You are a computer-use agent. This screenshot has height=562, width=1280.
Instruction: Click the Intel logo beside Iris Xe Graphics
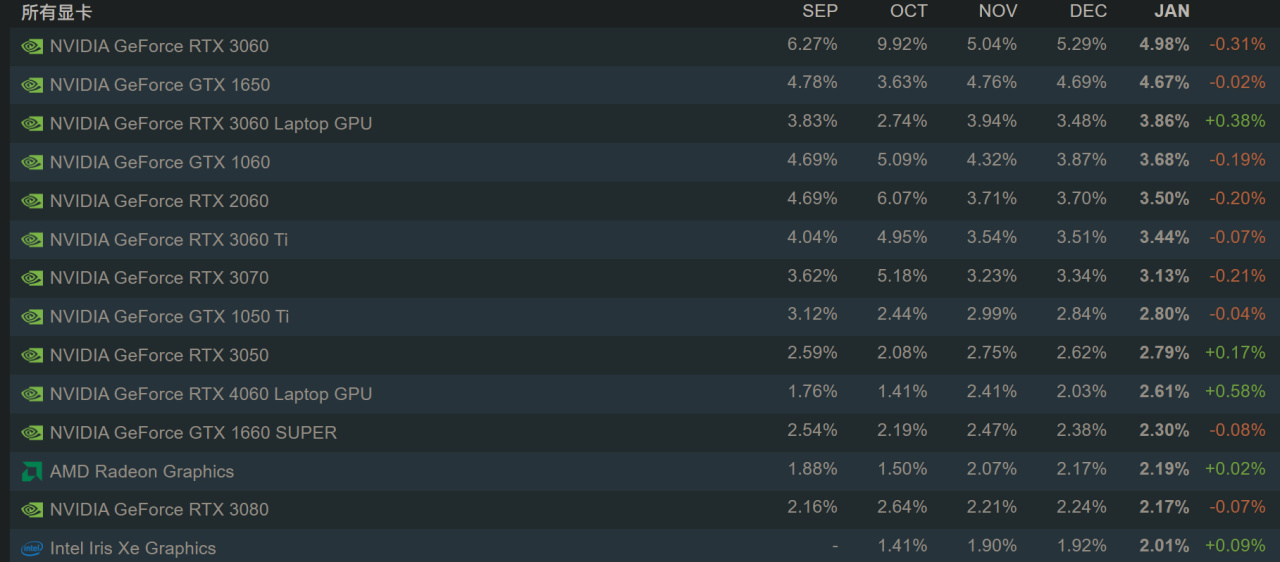32,548
